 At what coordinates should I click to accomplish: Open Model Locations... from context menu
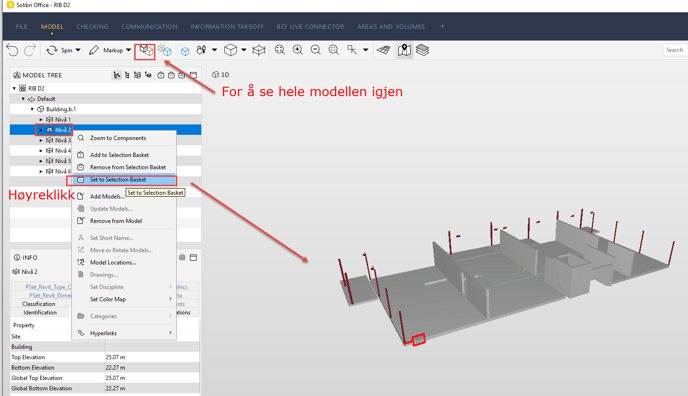(124, 262)
